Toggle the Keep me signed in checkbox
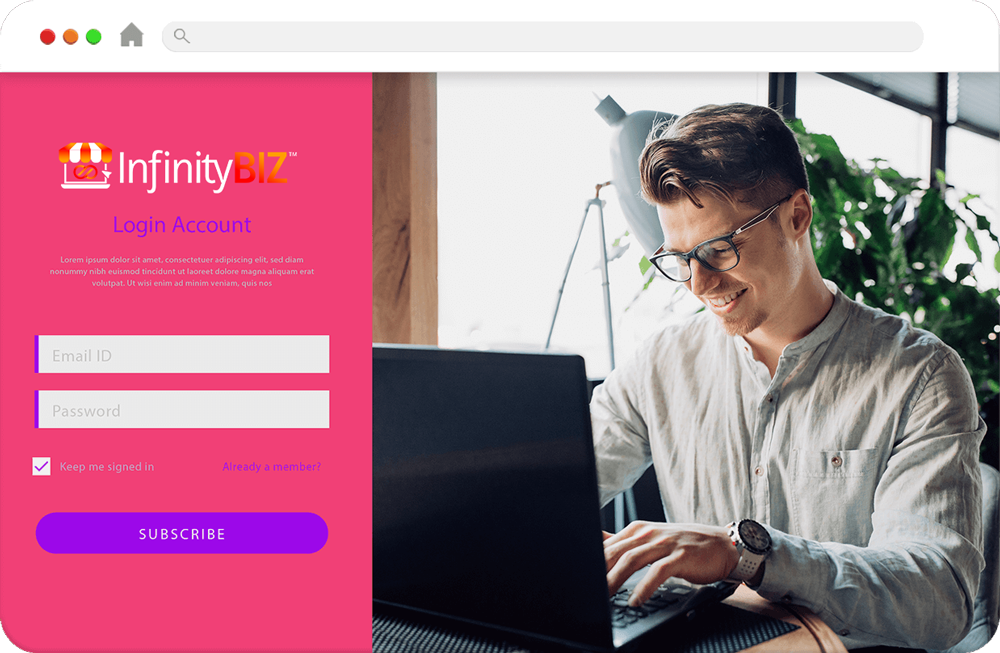This screenshot has width=1000, height=653. pos(41,466)
